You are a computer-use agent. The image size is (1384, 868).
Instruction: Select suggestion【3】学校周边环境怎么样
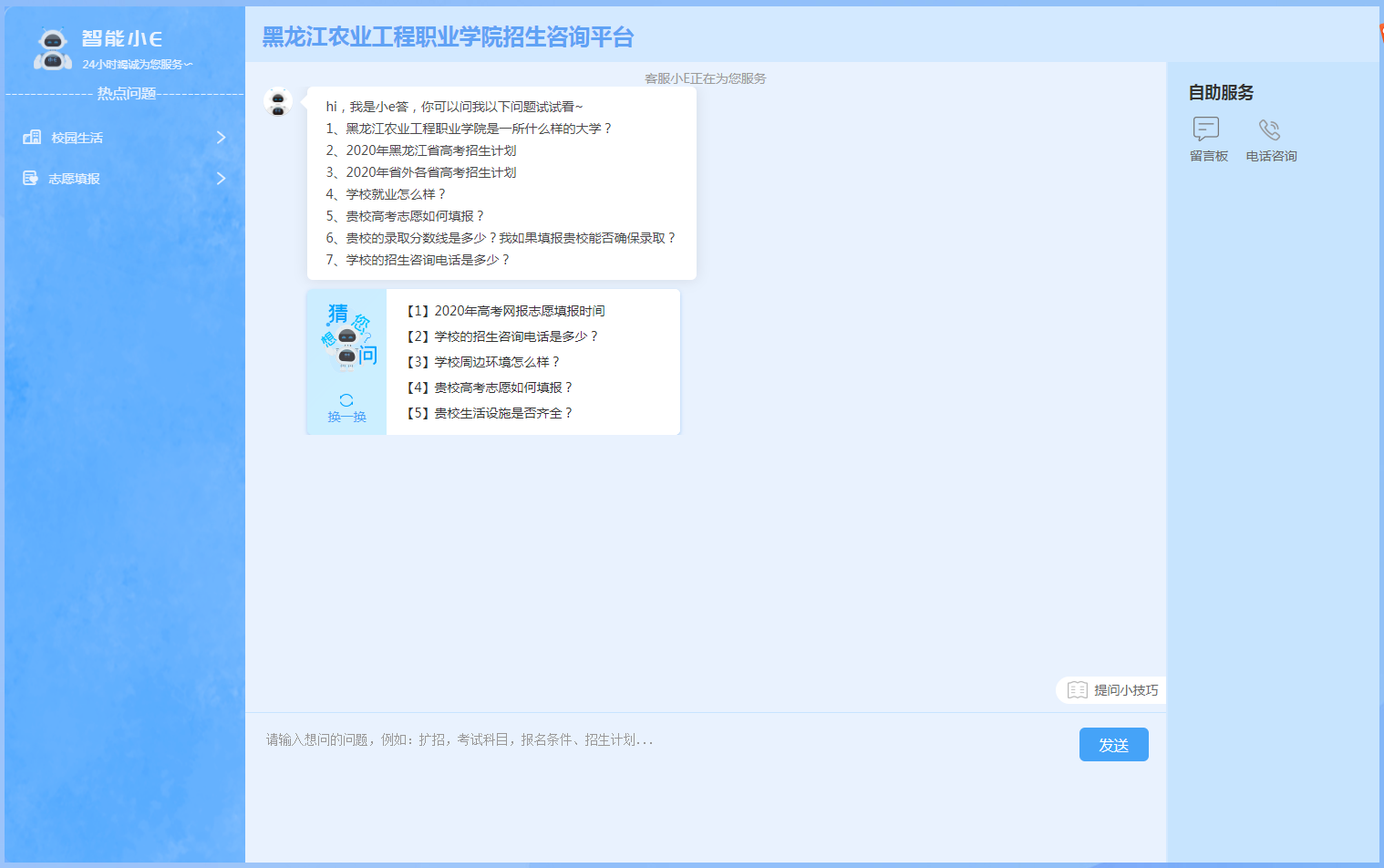point(482,362)
